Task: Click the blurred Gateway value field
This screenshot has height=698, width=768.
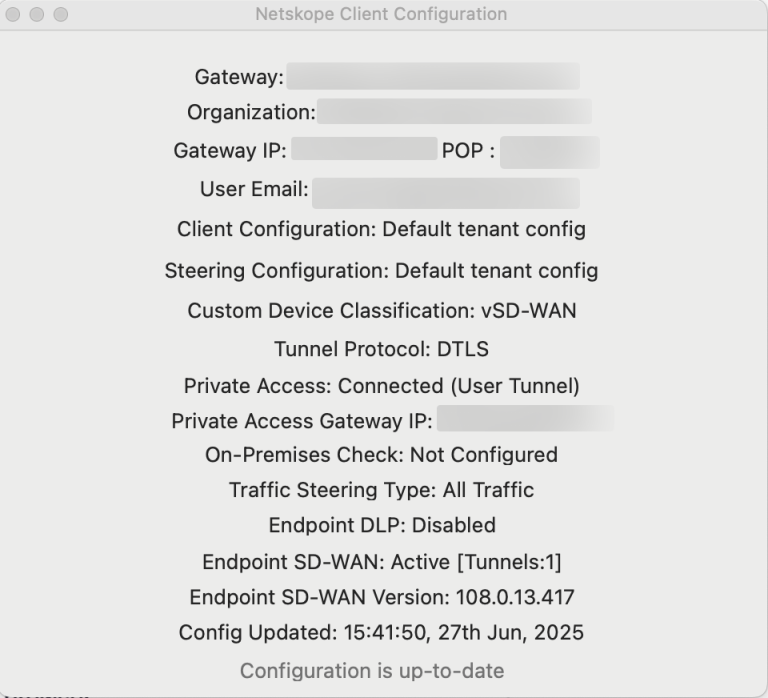Action: click(x=433, y=77)
